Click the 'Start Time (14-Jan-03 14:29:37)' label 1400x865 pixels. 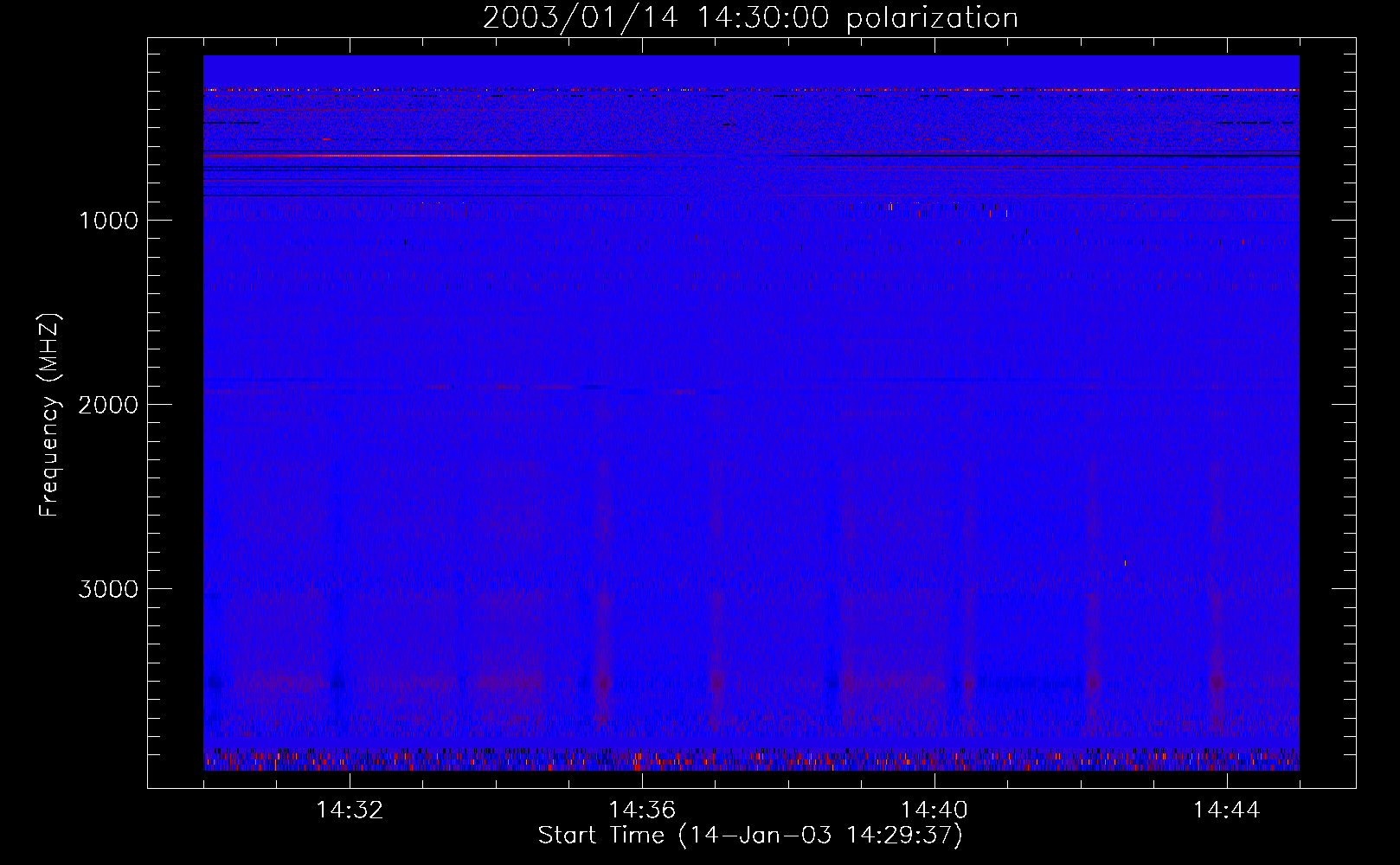[750, 836]
